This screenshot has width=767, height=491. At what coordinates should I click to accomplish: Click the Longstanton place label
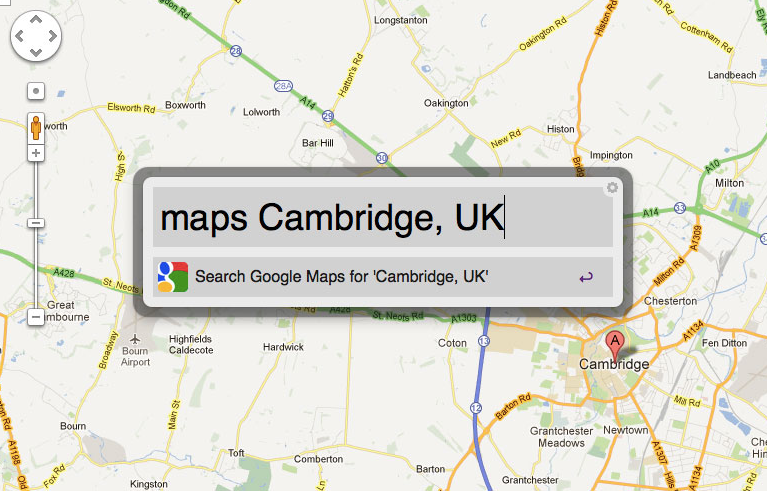401,20
